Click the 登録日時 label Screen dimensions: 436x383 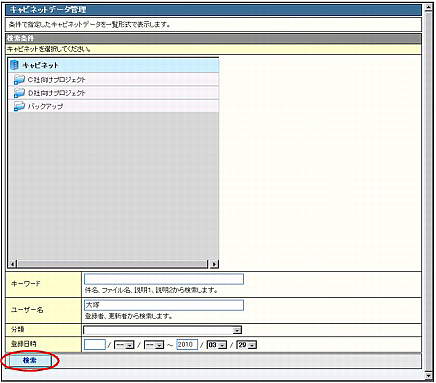coord(23,344)
